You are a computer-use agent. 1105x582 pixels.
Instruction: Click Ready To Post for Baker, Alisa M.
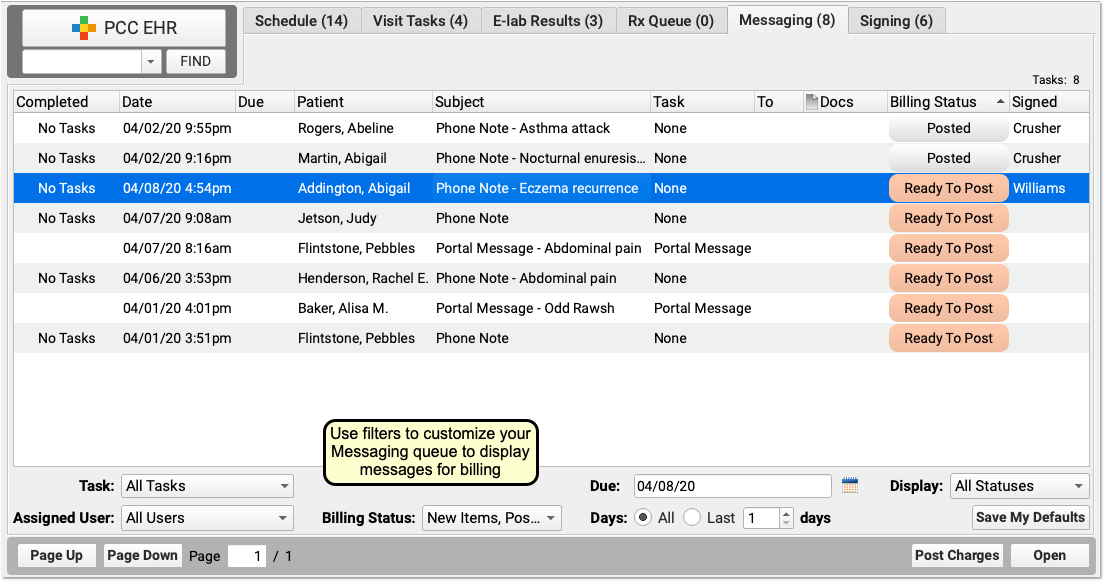click(949, 308)
